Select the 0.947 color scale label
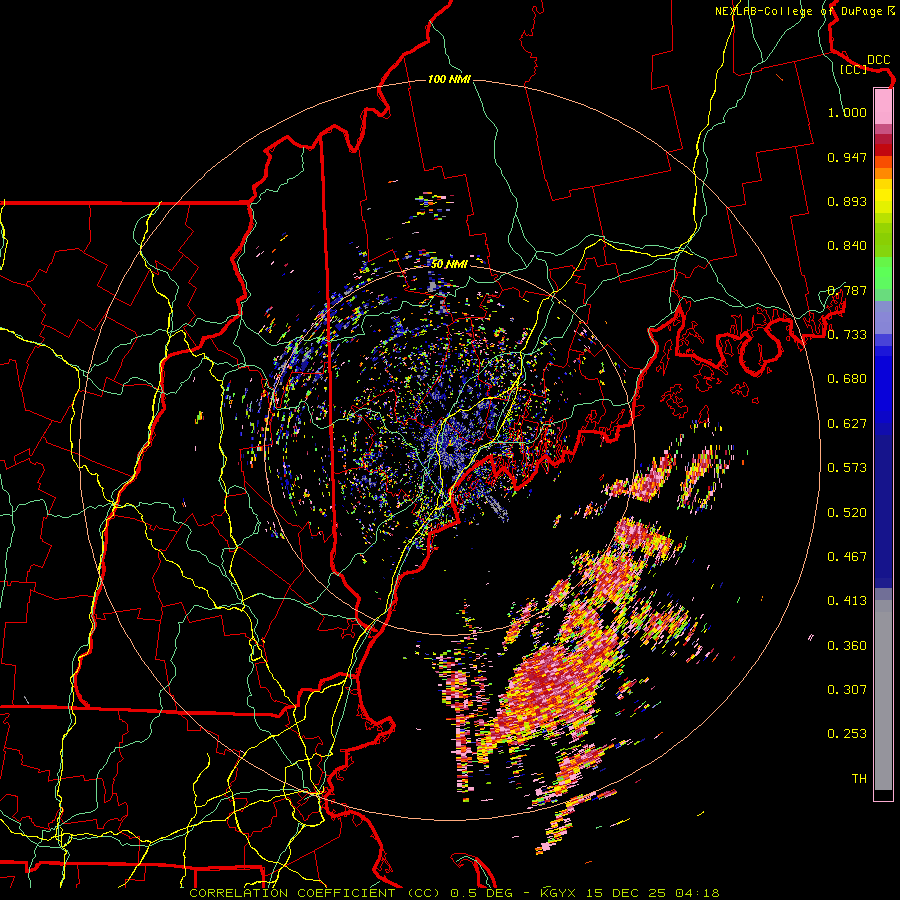The width and height of the screenshot is (900, 900). coord(847,157)
